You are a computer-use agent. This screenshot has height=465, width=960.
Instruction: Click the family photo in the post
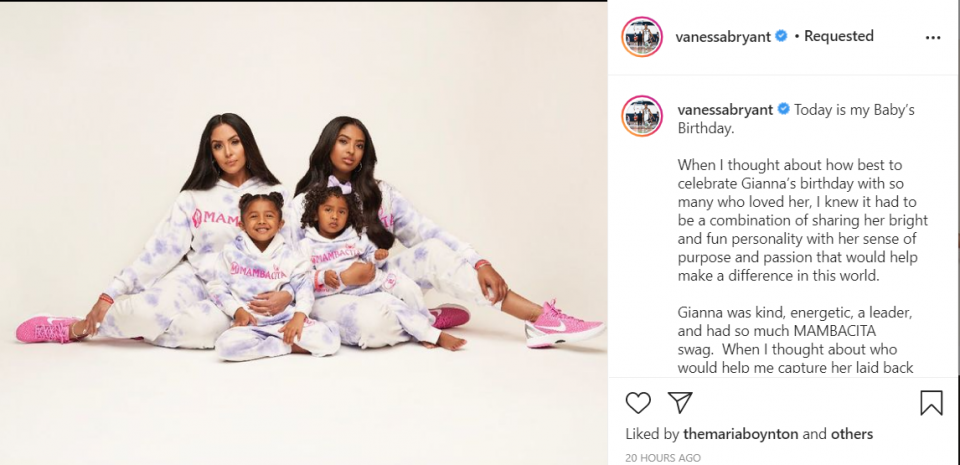[x=304, y=232]
